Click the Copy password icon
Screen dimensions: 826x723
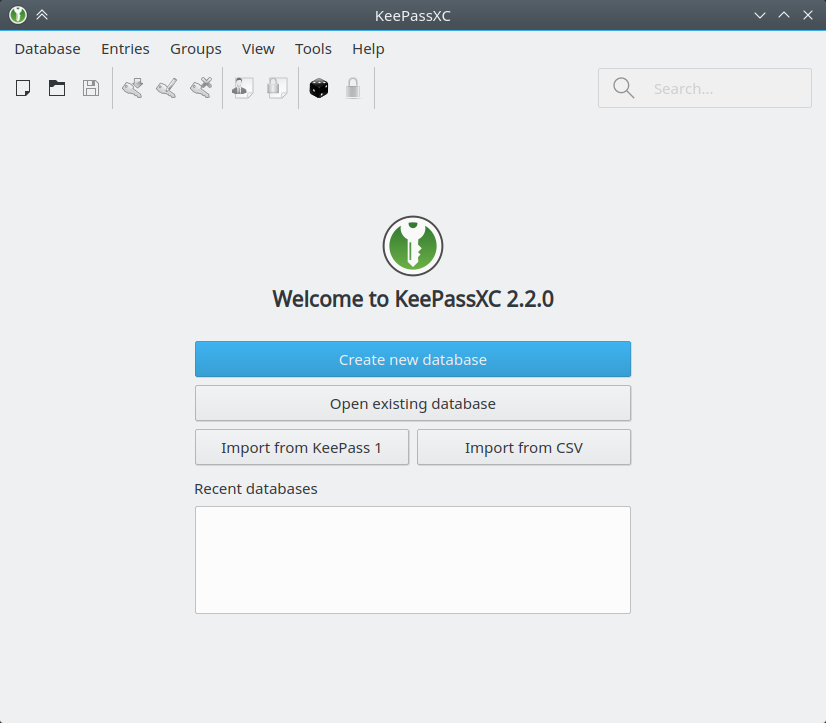coord(277,88)
